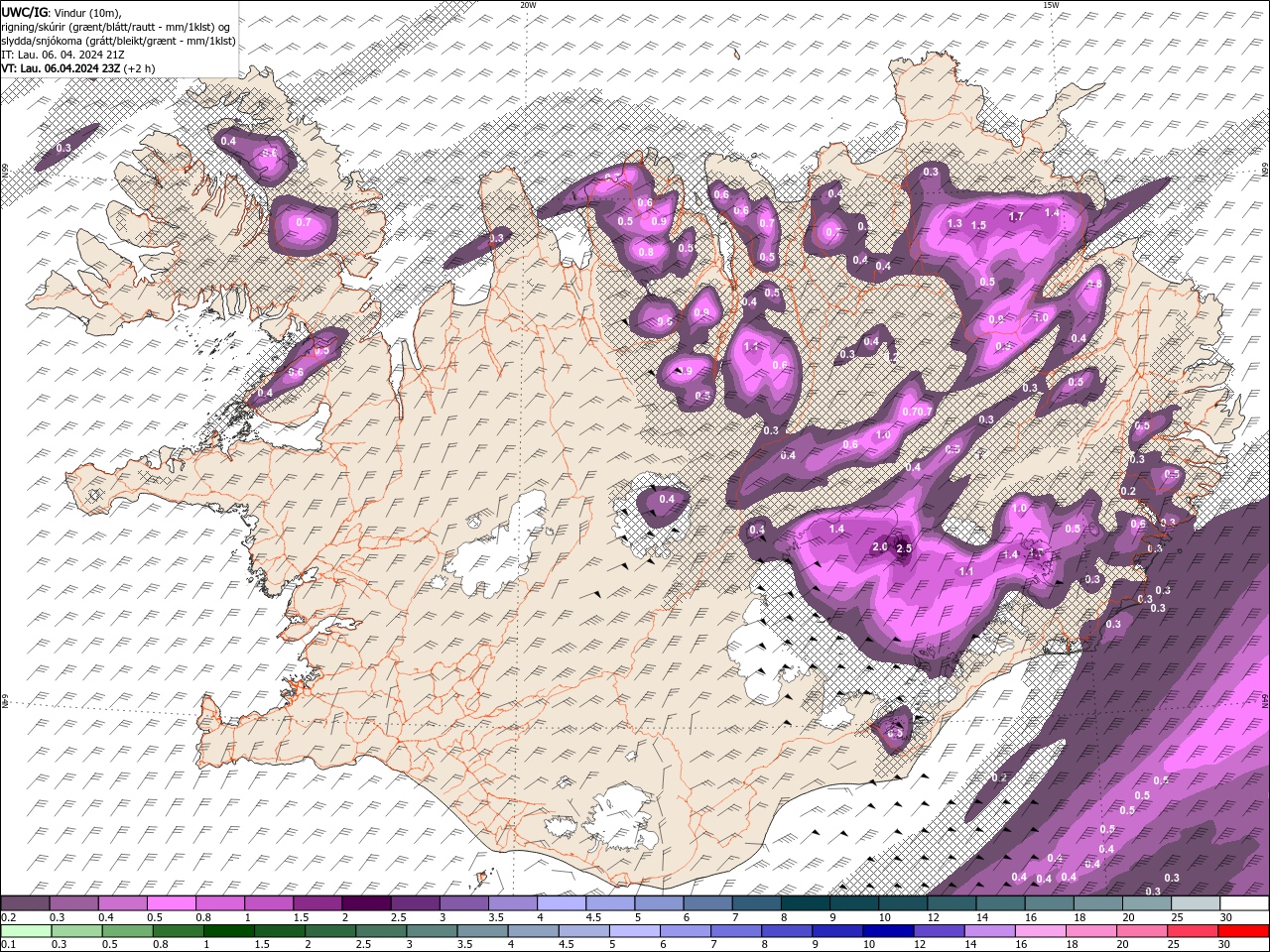Click the 0.7 value in the Westfjords blob
Screen dimensions: 1270x952
[x=304, y=222]
